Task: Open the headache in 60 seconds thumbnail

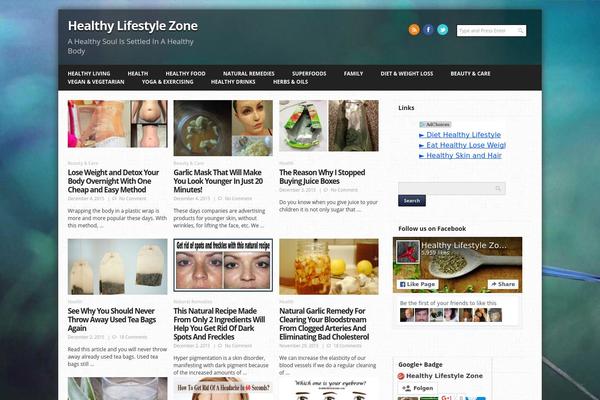Action: pos(223,389)
